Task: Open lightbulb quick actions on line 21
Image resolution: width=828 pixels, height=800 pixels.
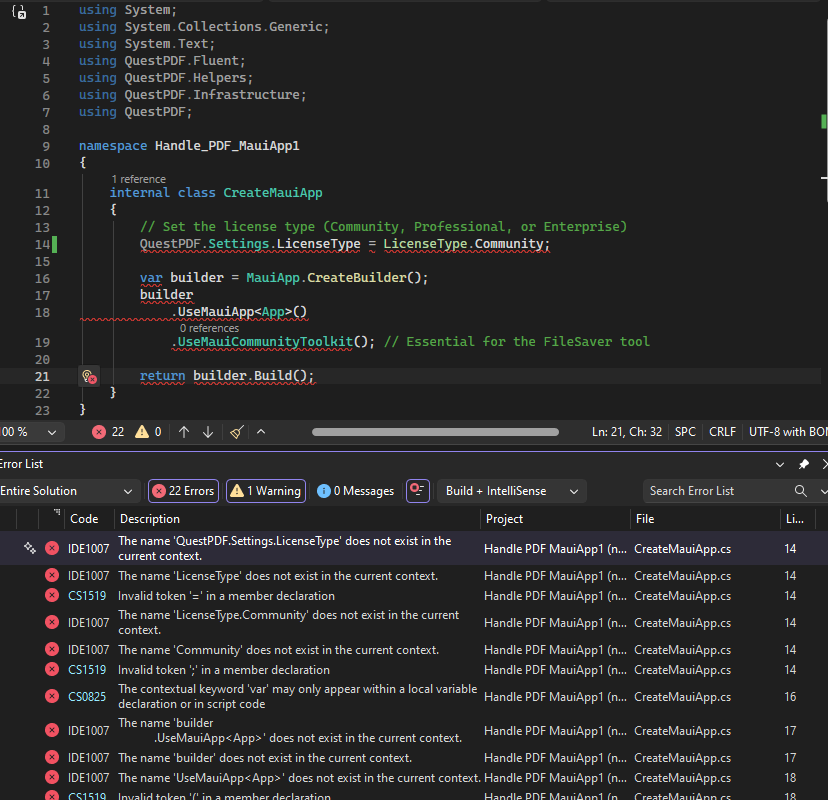Action: click(x=89, y=377)
